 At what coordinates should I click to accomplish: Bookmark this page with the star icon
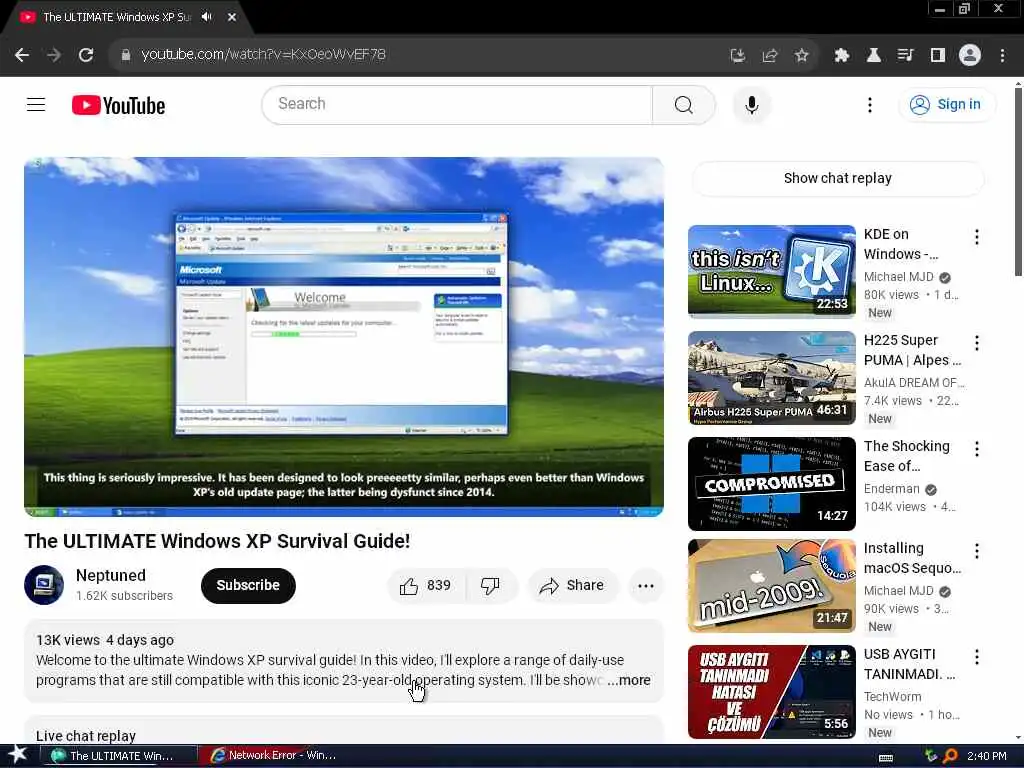801,55
